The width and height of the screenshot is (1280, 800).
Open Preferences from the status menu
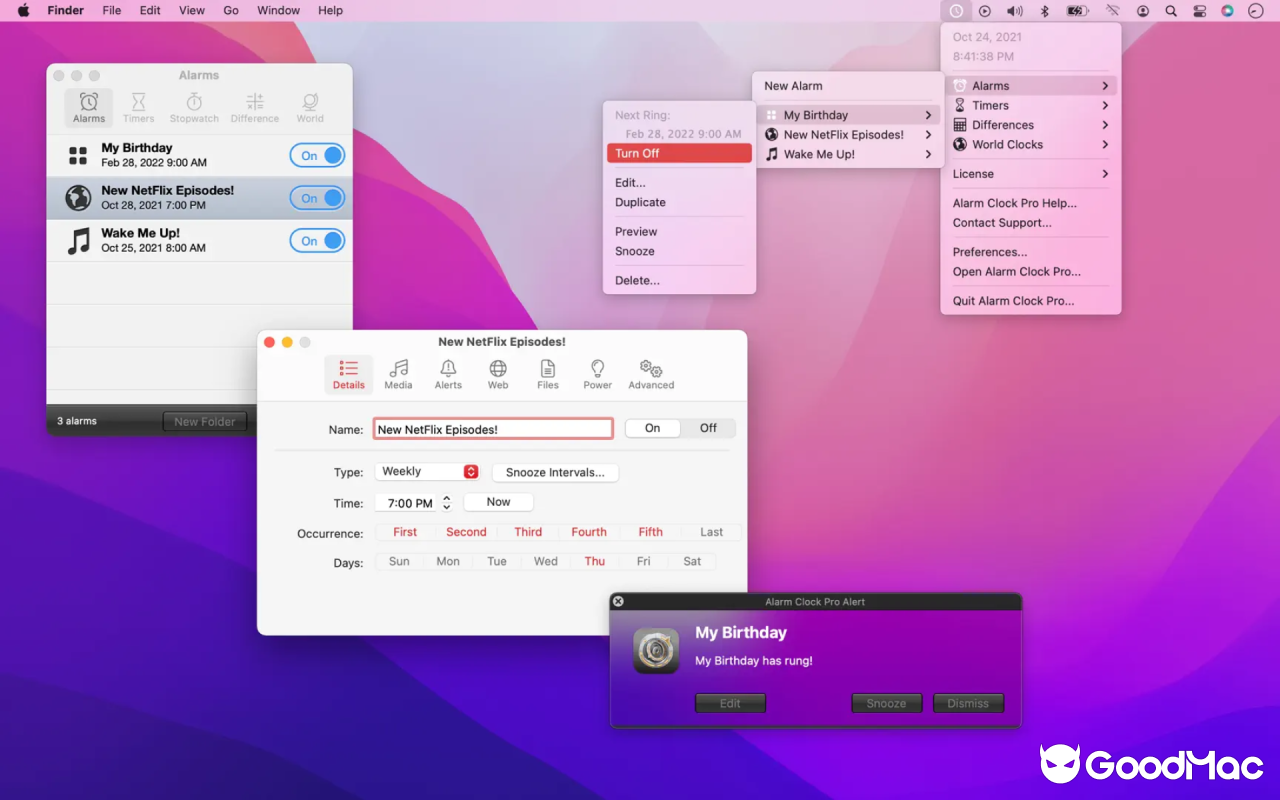984,252
